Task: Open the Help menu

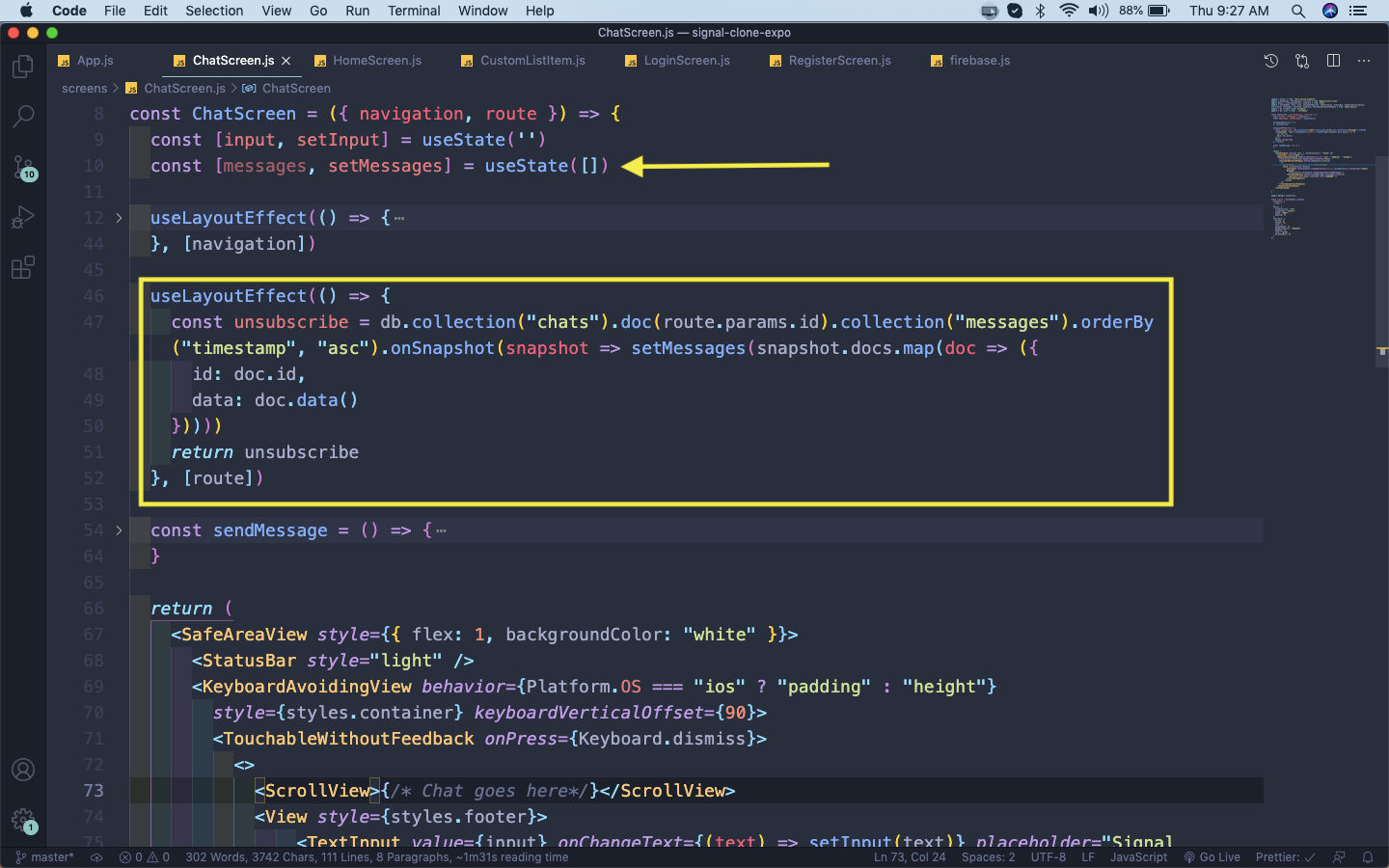Action: [x=540, y=11]
